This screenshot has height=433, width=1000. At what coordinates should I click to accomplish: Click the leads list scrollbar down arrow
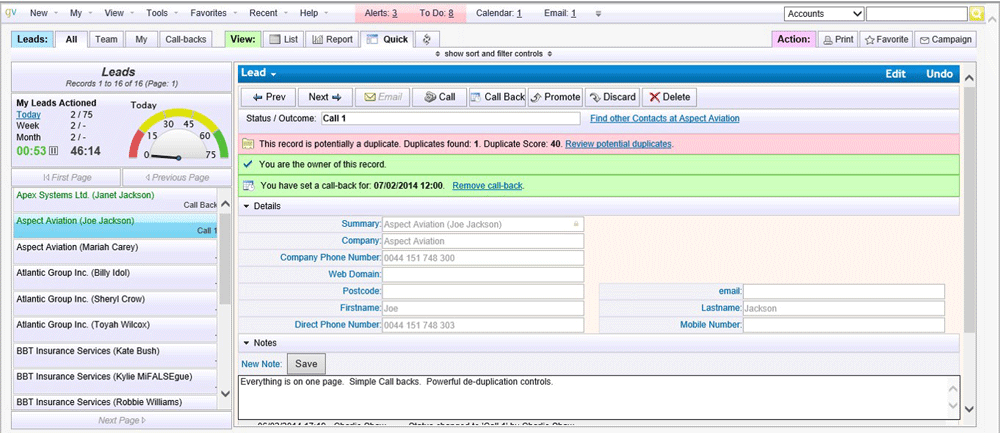click(224, 395)
